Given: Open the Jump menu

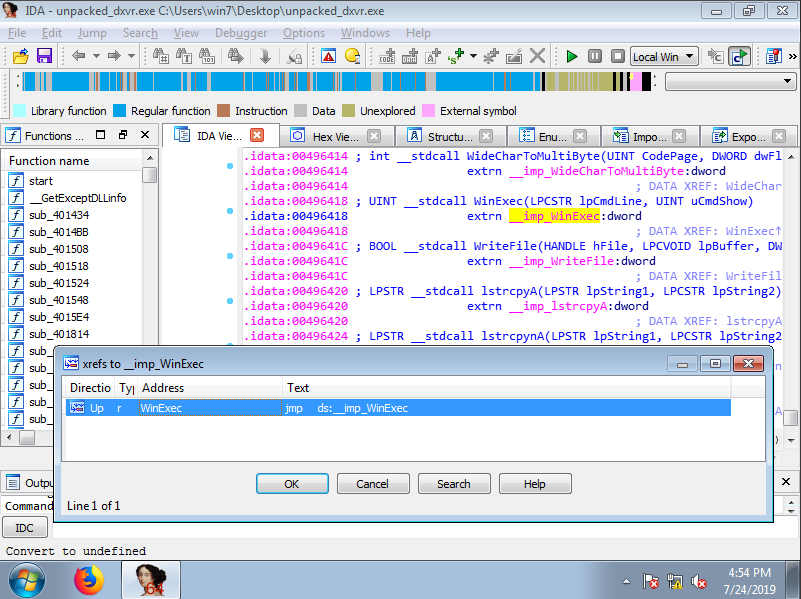Looking at the screenshot, I should 92,33.
